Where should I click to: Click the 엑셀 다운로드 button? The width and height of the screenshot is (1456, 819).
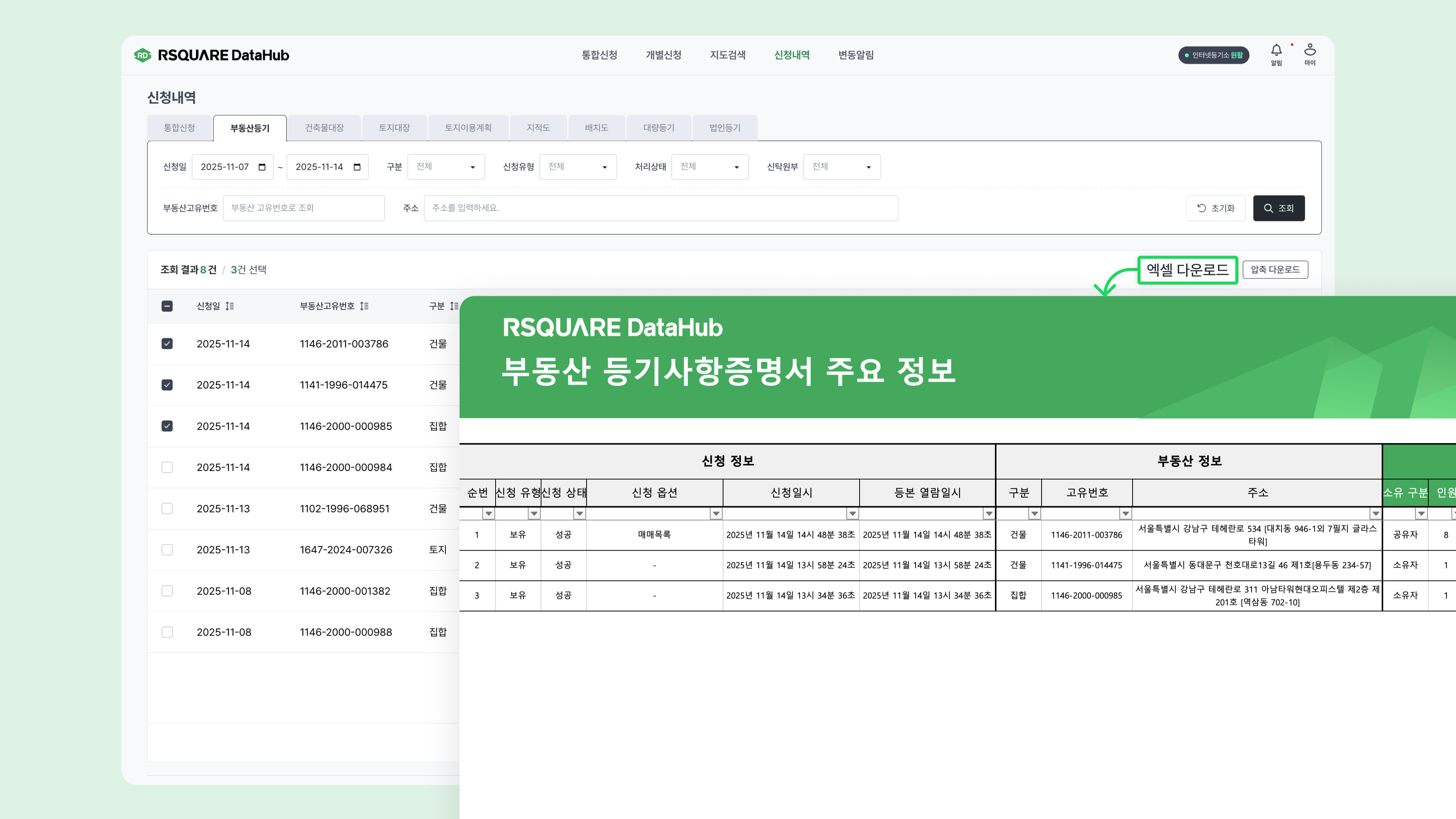point(1187,270)
